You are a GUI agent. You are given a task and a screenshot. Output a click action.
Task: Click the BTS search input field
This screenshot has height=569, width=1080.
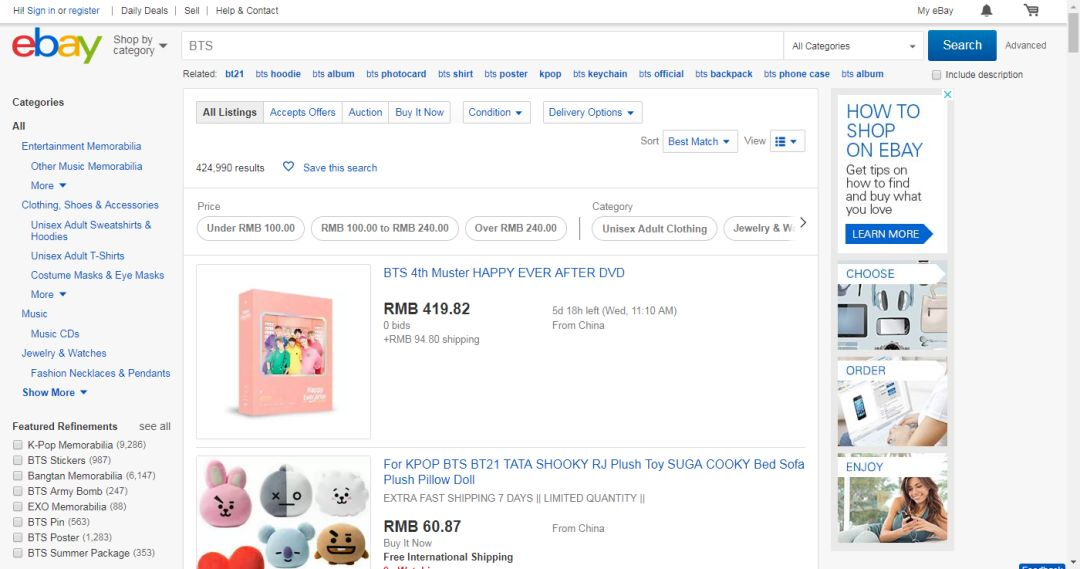click(480, 46)
